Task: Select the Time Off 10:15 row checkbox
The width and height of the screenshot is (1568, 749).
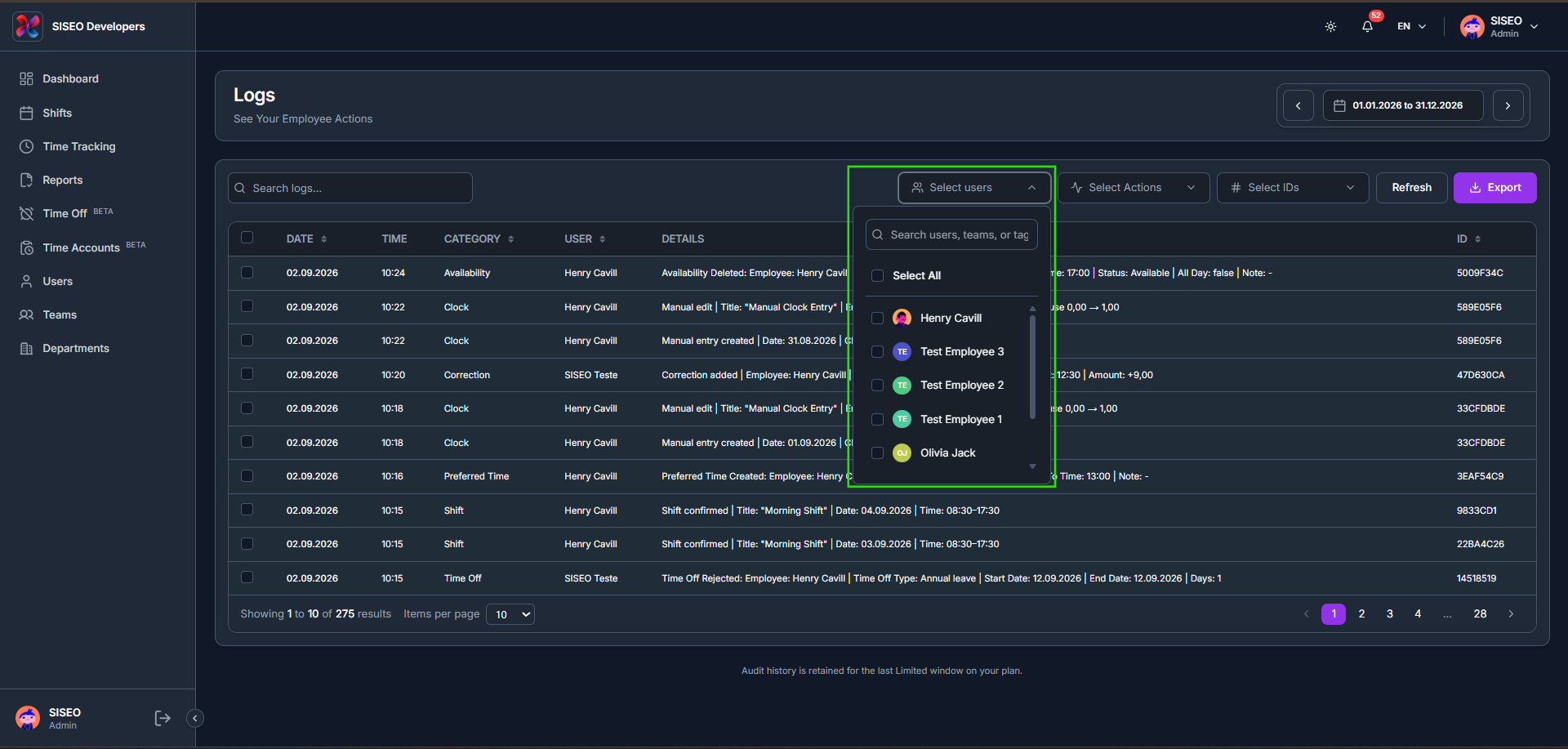Action: (x=247, y=577)
